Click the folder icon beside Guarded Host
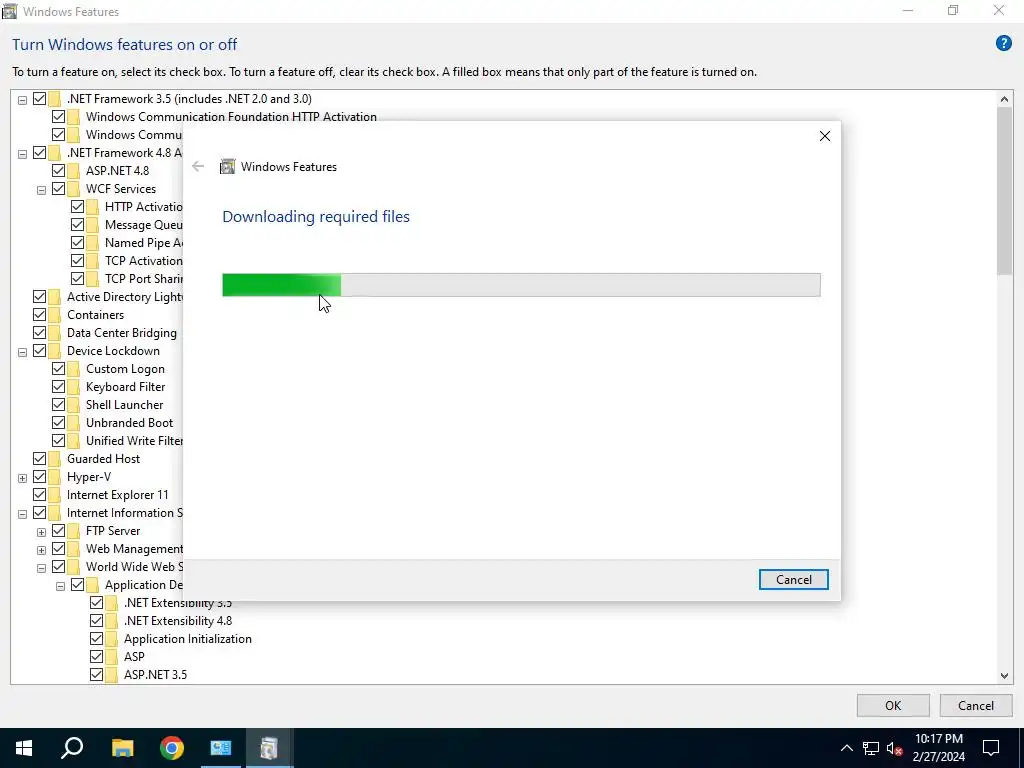Screen dimensions: 1024x768 click(54, 459)
